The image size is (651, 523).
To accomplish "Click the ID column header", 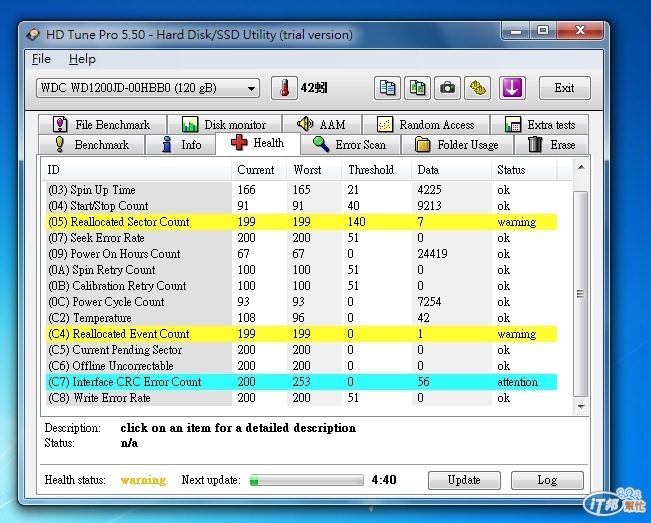I will (x=136, y=170).
